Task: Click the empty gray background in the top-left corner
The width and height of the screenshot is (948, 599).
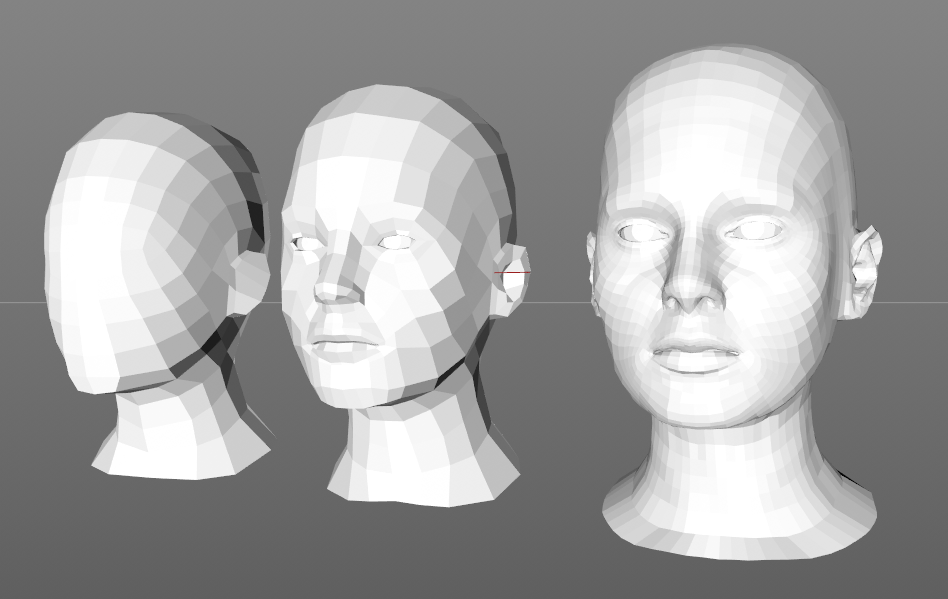Action: point(40,40)
